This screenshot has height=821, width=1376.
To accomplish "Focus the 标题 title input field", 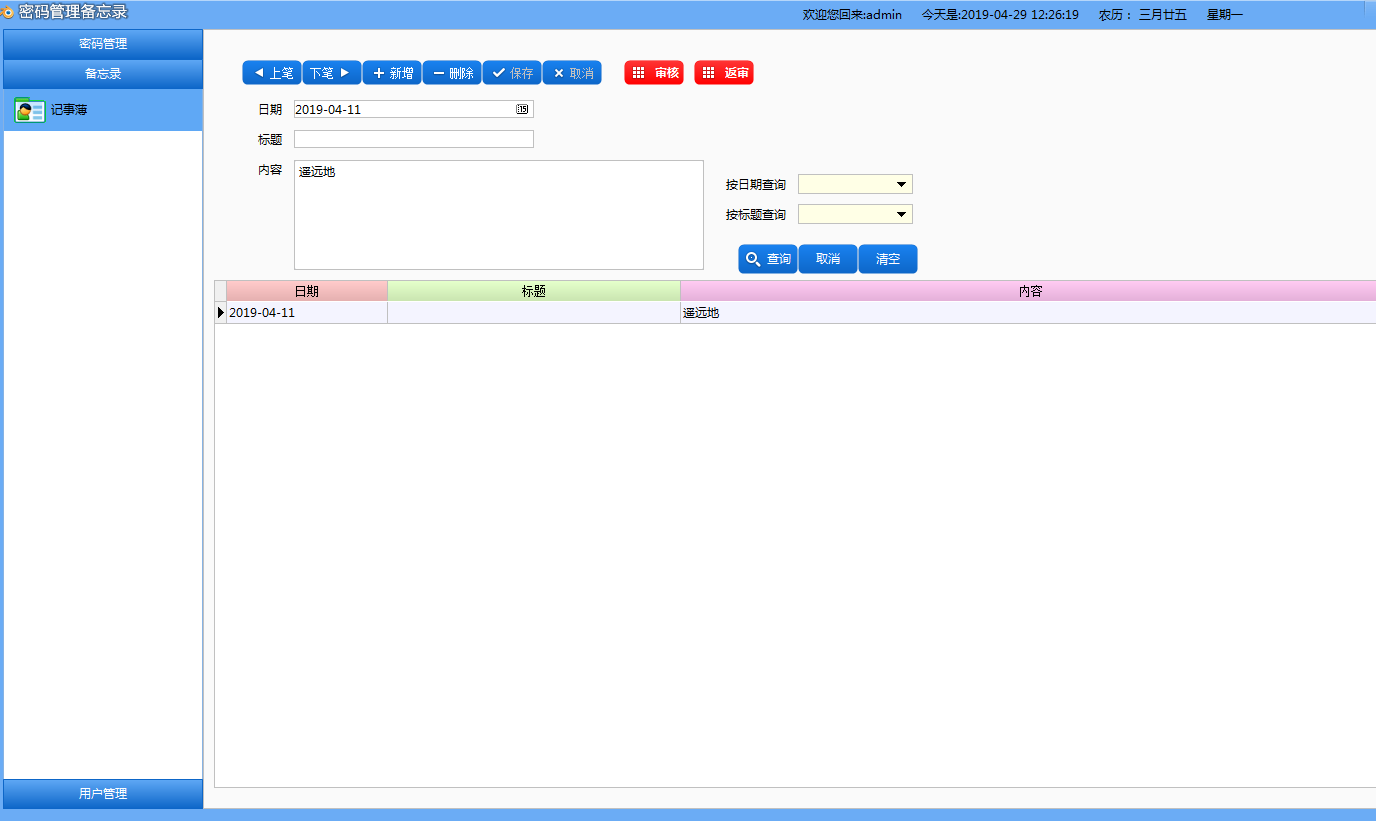I will (x=413, y=140).
